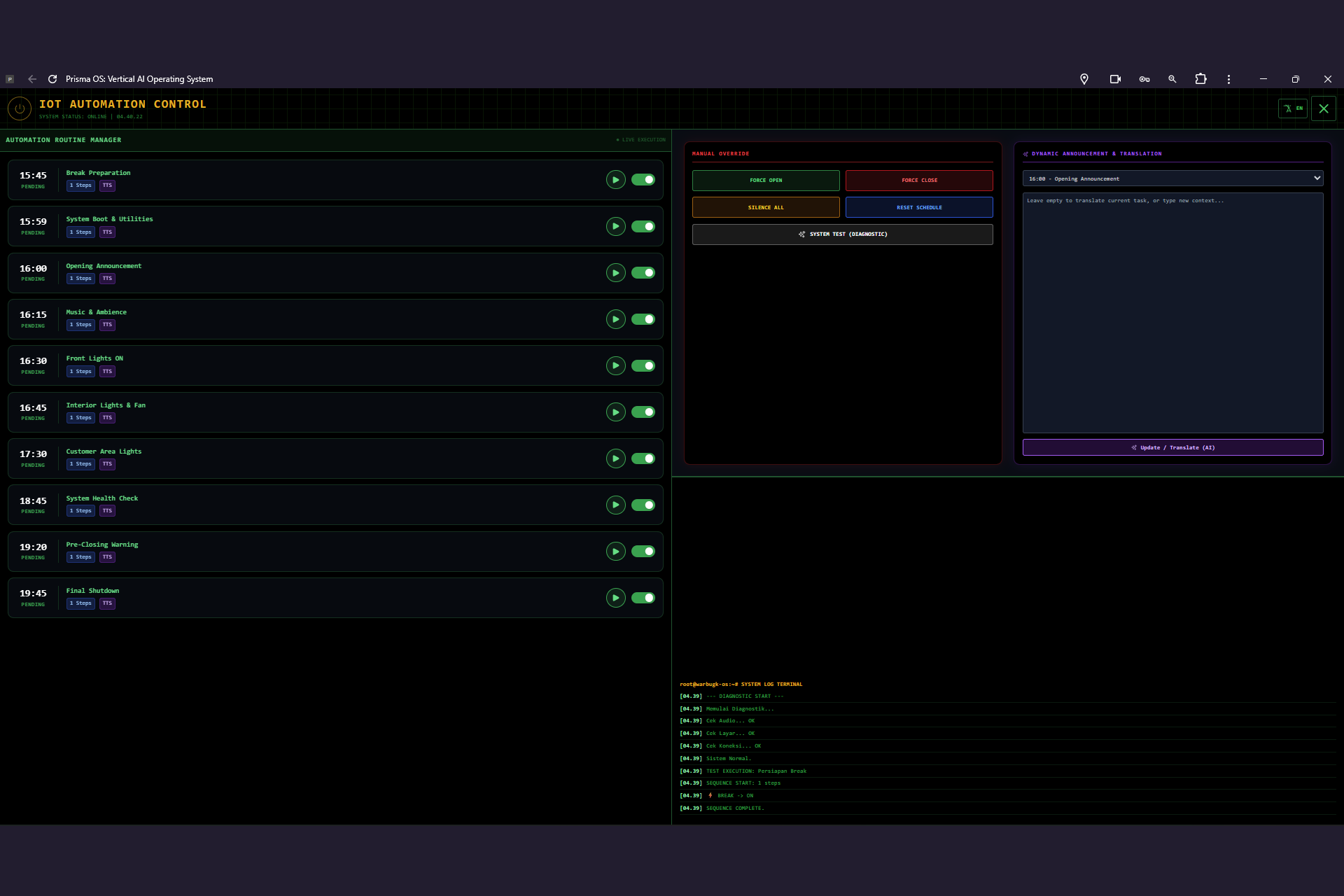Trigger the Final Shutdown routine play icon

[615, 598]
